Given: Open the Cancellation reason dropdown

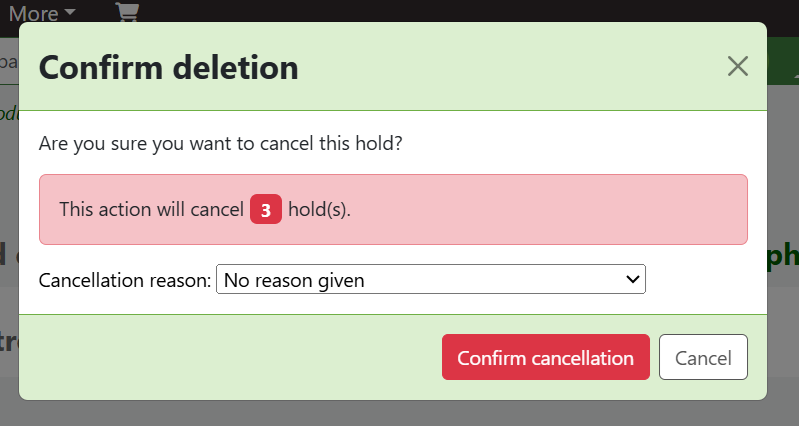Looking at the screenshot, I should 430,280.
